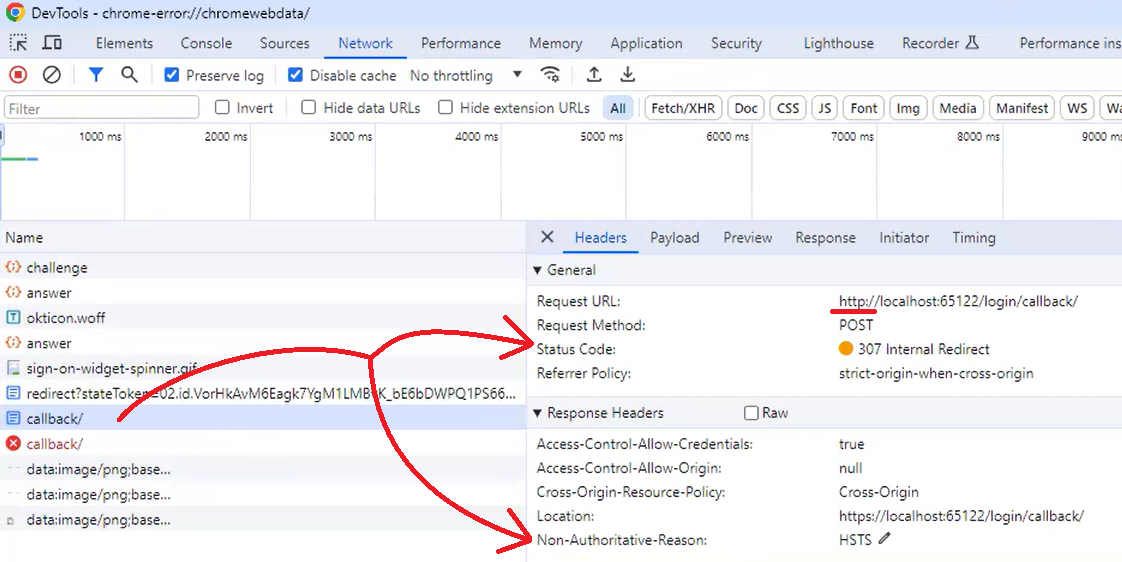Edit the HSTS header value pencil
The image size is (1122, 562).
tap(884, 540)
